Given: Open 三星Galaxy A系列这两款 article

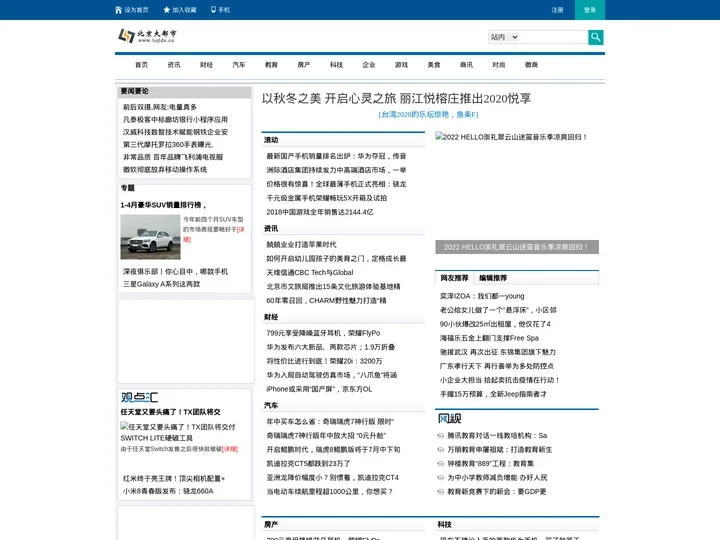Looking at the screenshot, I should coord(162,284).
